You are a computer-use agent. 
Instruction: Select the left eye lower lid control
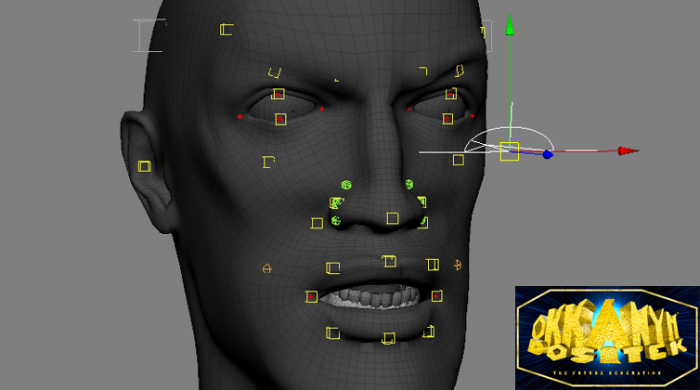pyautogui.click(x=280, y=119)
